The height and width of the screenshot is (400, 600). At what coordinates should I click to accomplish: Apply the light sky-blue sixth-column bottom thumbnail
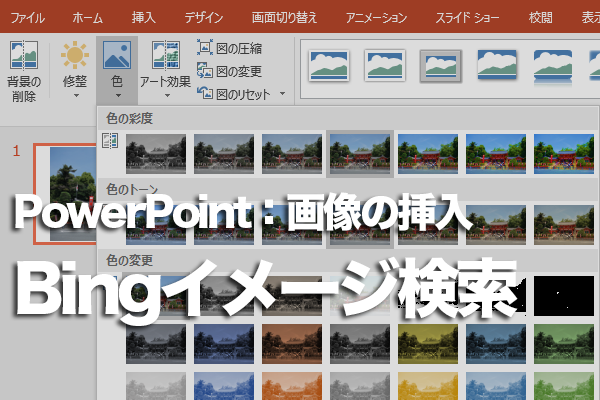[496, 386]
